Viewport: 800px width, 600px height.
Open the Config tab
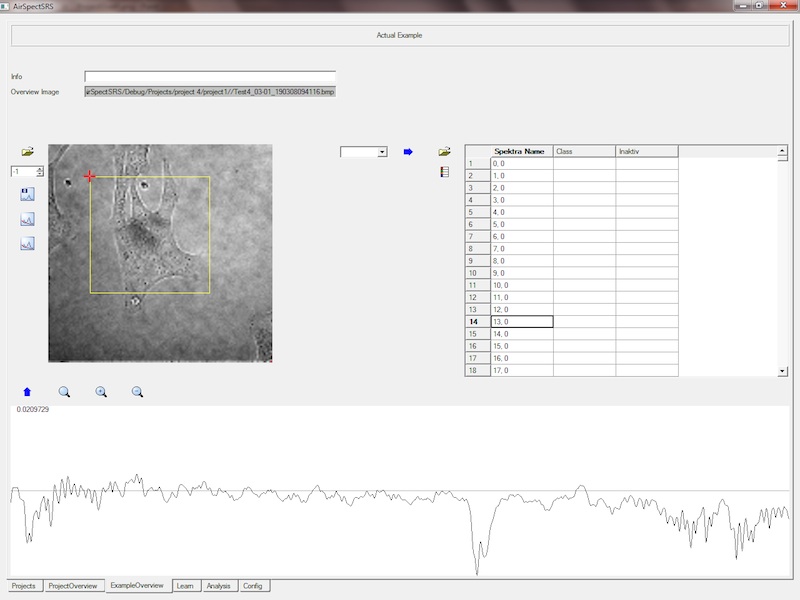coord(253,586)
